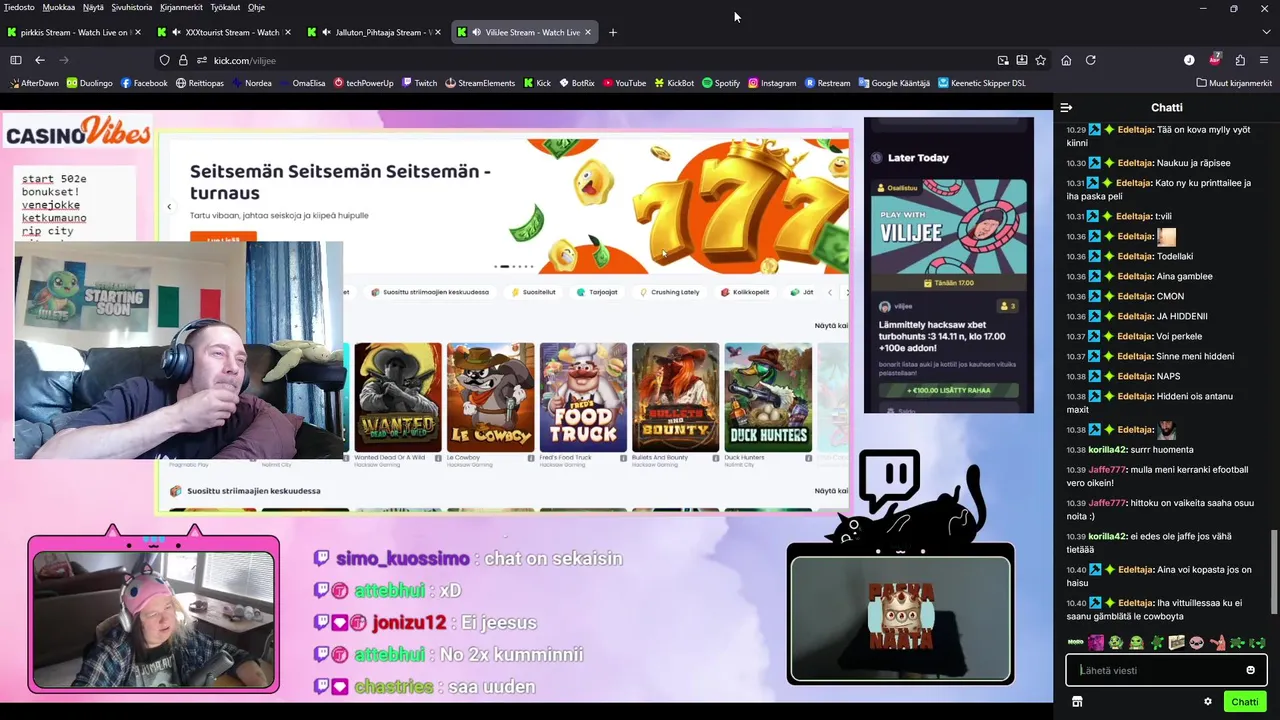Bookmark this page with the star icon
The image size is (1280, 720).
pyautogui.click(x=1041, y=60)
